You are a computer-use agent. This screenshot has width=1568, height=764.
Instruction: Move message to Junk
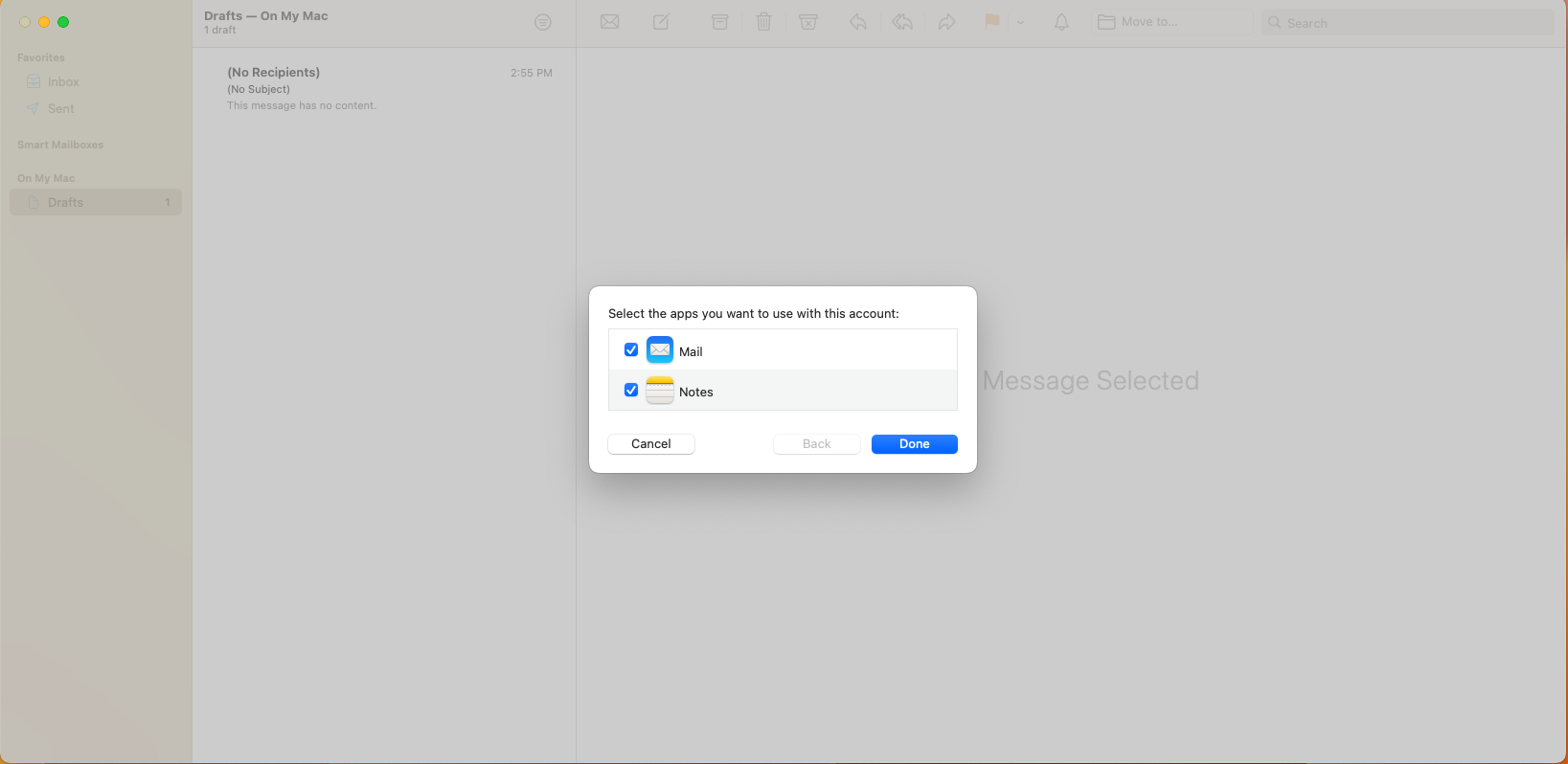click(x=808, y=22)
